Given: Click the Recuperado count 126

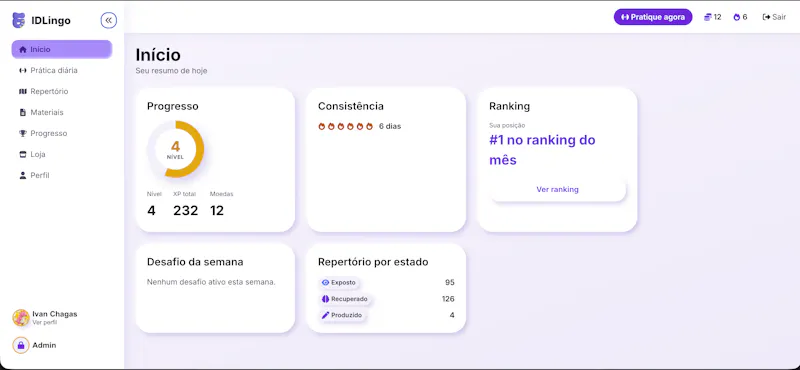Looking at the screenshot, I should tap(448, 299).
